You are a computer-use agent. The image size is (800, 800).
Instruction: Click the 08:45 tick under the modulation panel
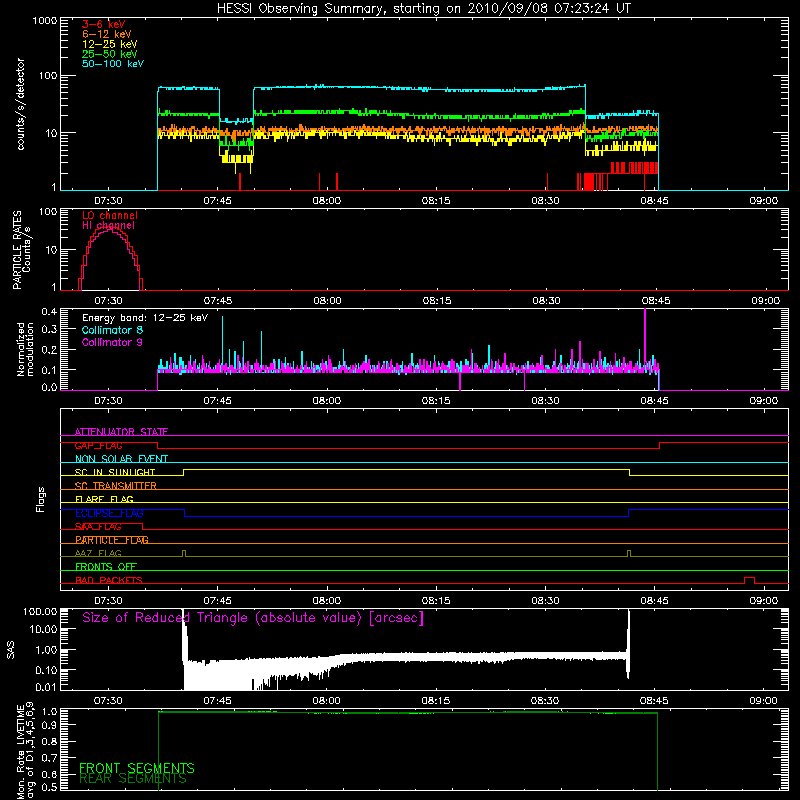(x=655, y=401)
